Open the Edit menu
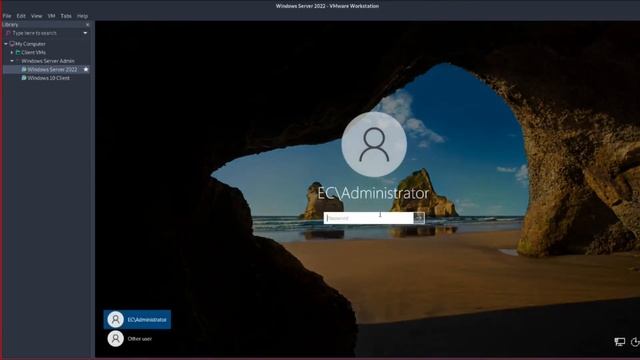The width and height of the screenshot is (640, 360). (21, 16)
